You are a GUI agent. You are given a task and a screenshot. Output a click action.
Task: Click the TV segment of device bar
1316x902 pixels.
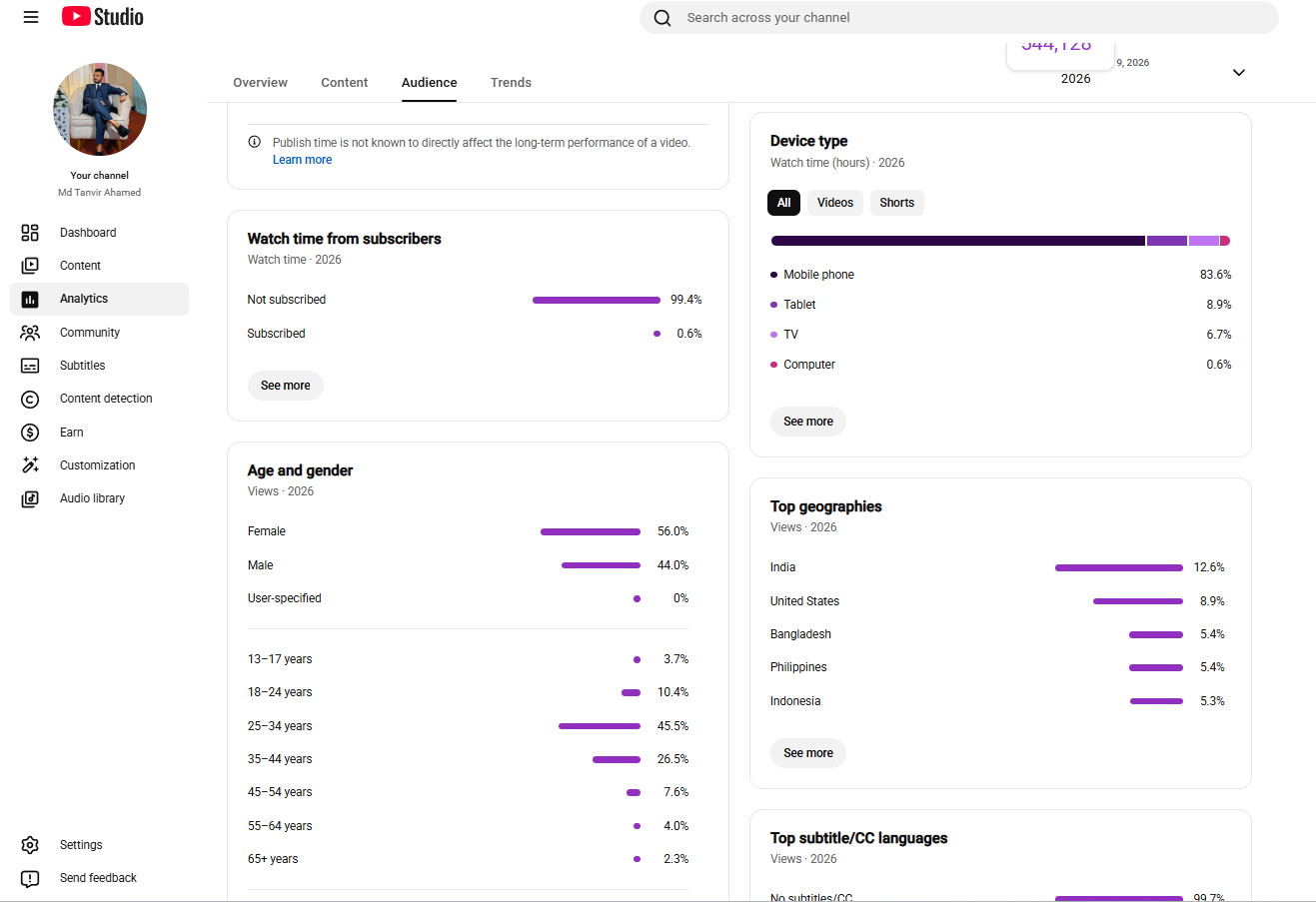tap(1204, 241)
